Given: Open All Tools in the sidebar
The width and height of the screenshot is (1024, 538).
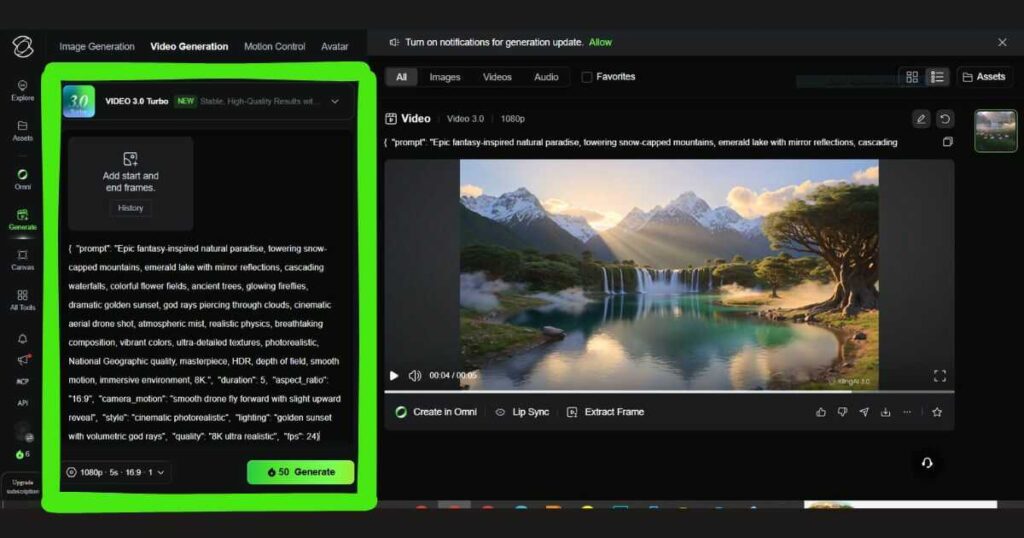Looking at the screenshot, I should (22, 300).
